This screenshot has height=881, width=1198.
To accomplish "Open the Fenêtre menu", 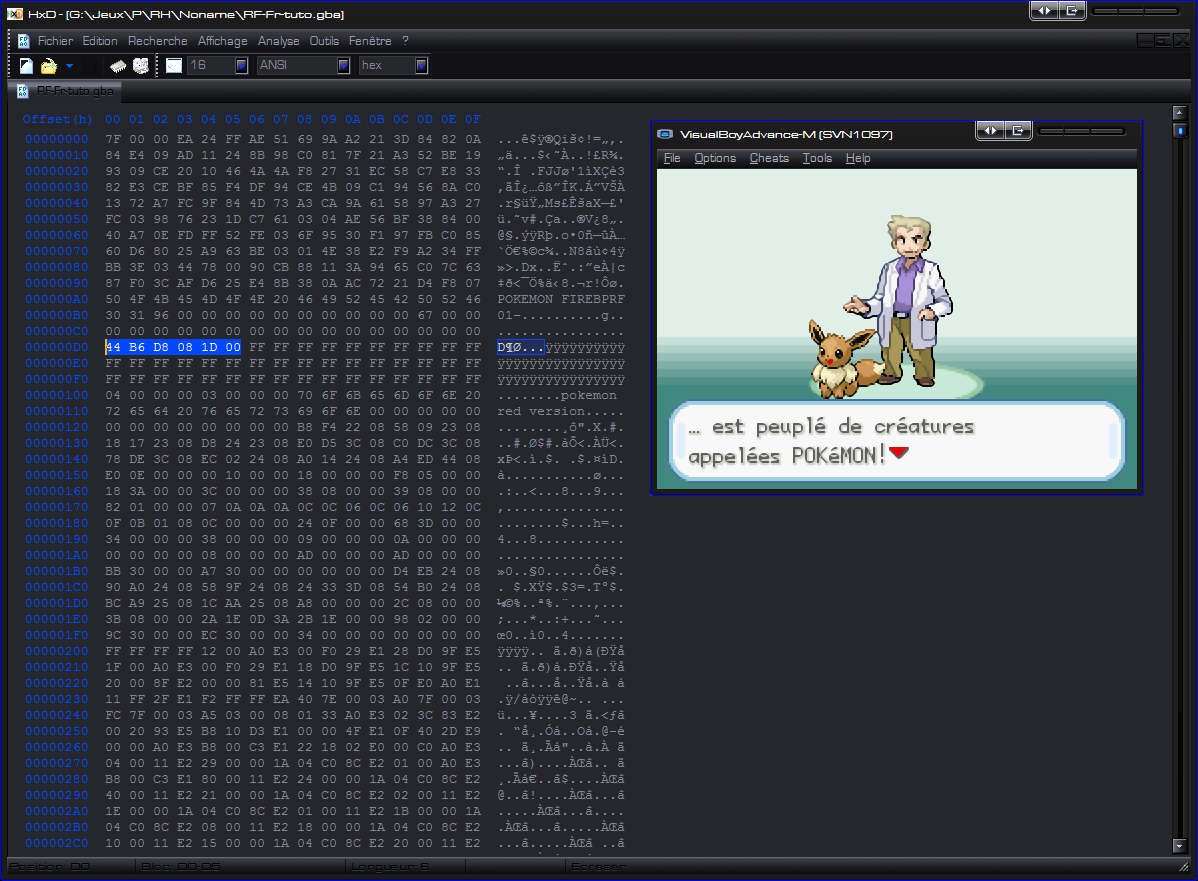I will pyautogui.click(x=370, y=41).
